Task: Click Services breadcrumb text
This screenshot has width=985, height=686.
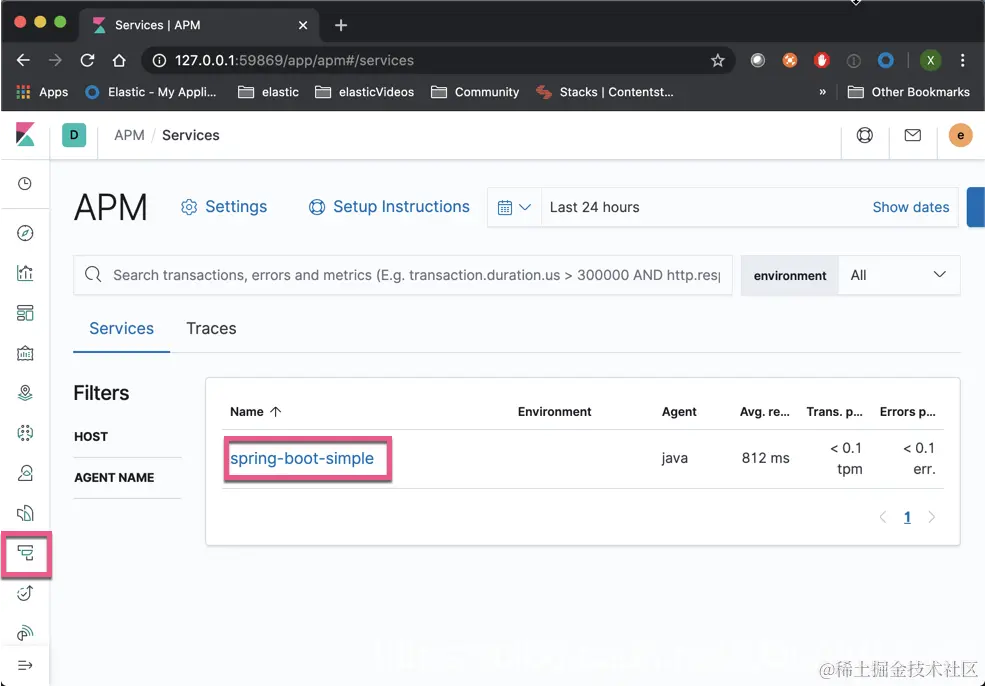Action: tap(190, 135)
